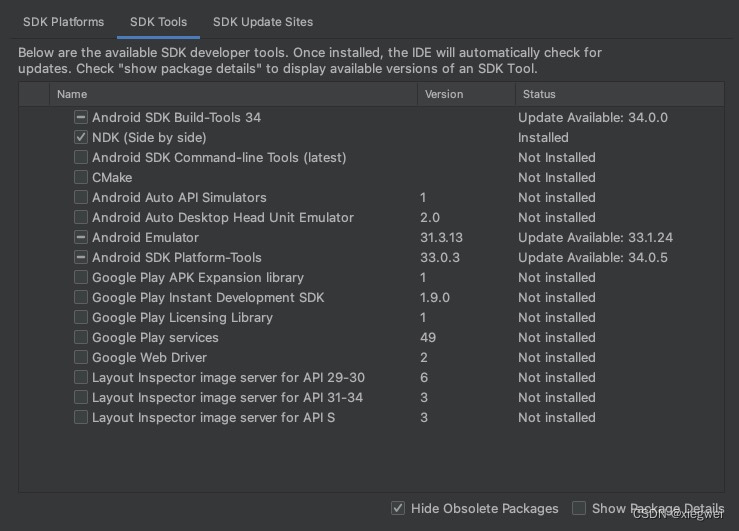Enable Google Play services checkbox

(81, 337)
